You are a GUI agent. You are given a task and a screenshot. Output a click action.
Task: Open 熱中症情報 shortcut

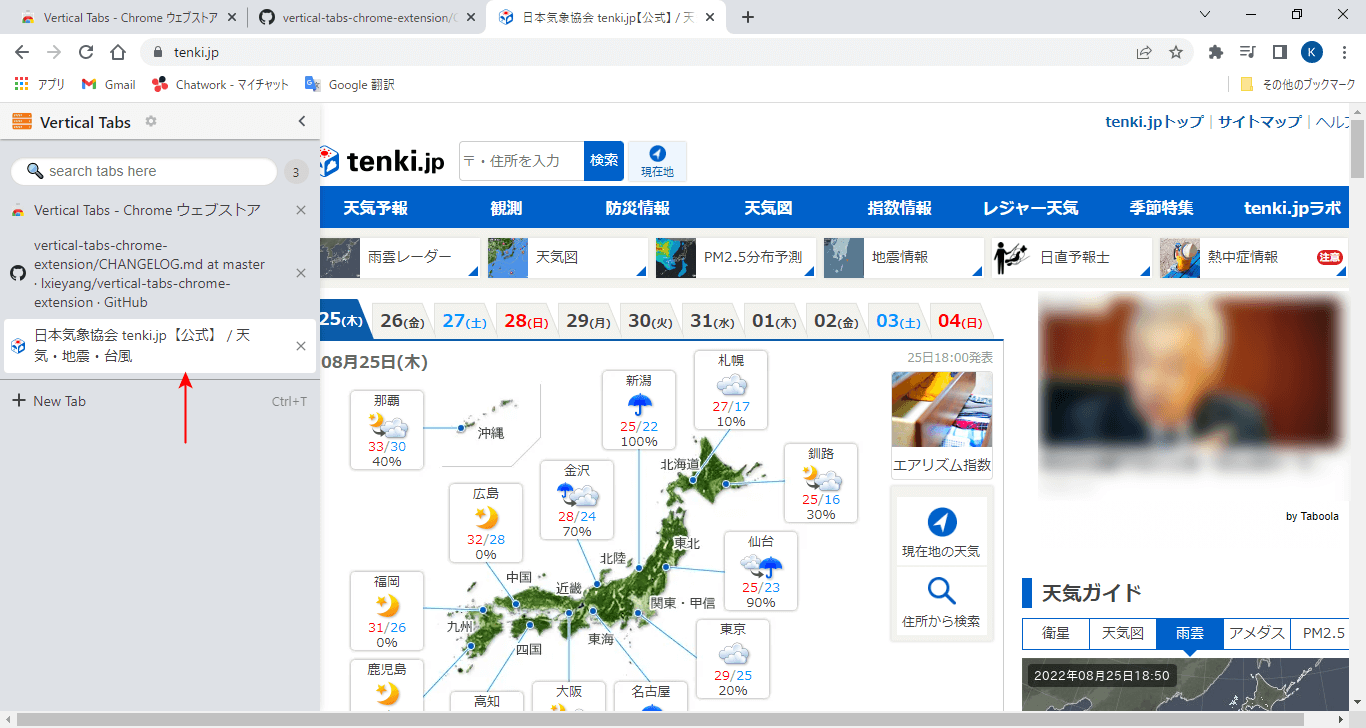(1252, 257)
